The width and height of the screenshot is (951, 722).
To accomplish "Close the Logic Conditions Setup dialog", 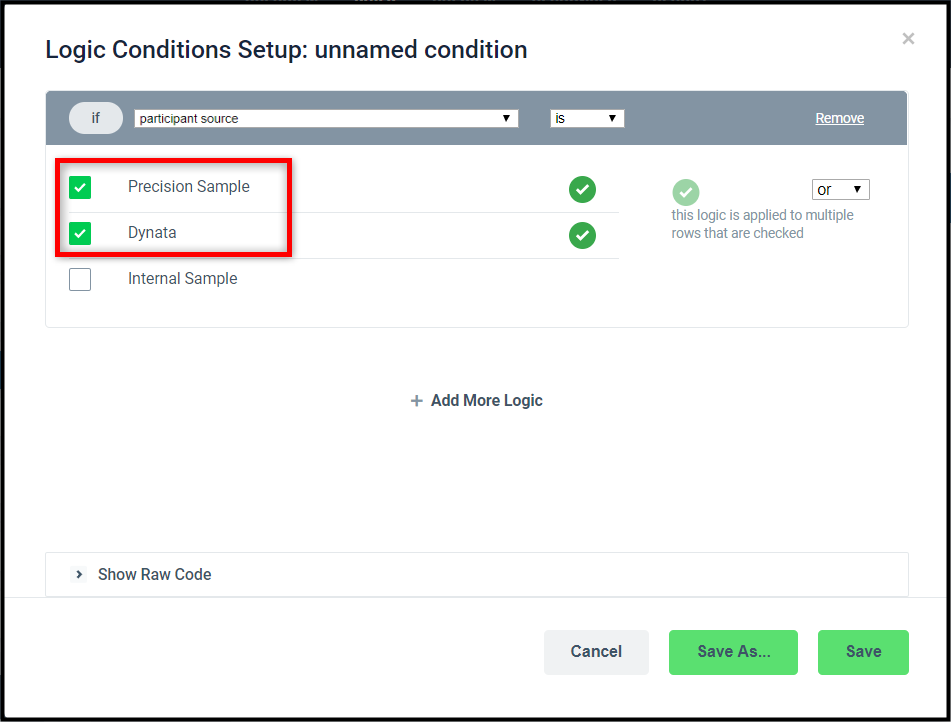I will click(x=908, y=39).
